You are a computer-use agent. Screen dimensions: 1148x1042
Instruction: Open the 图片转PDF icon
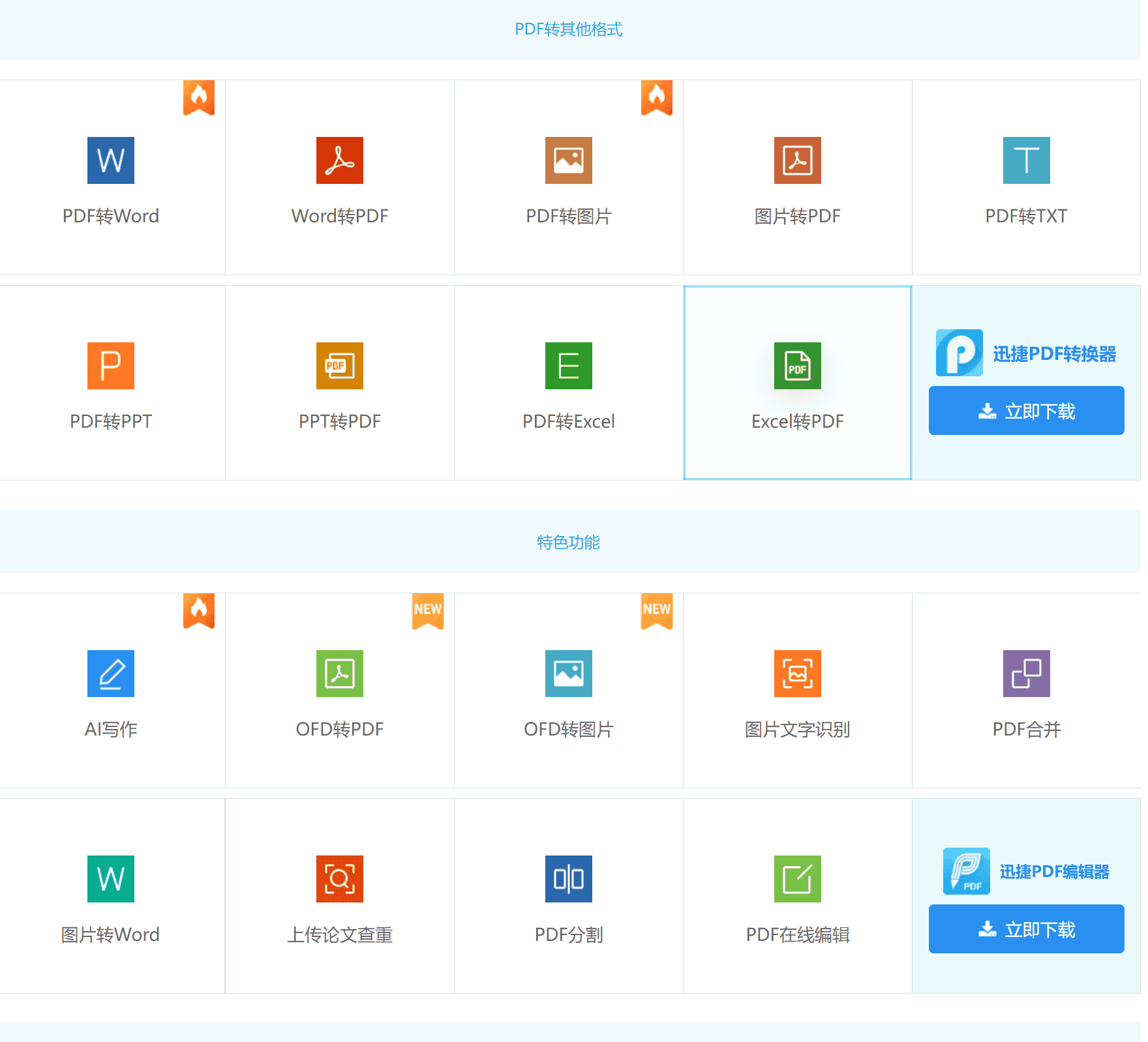(x=798, y=160)
